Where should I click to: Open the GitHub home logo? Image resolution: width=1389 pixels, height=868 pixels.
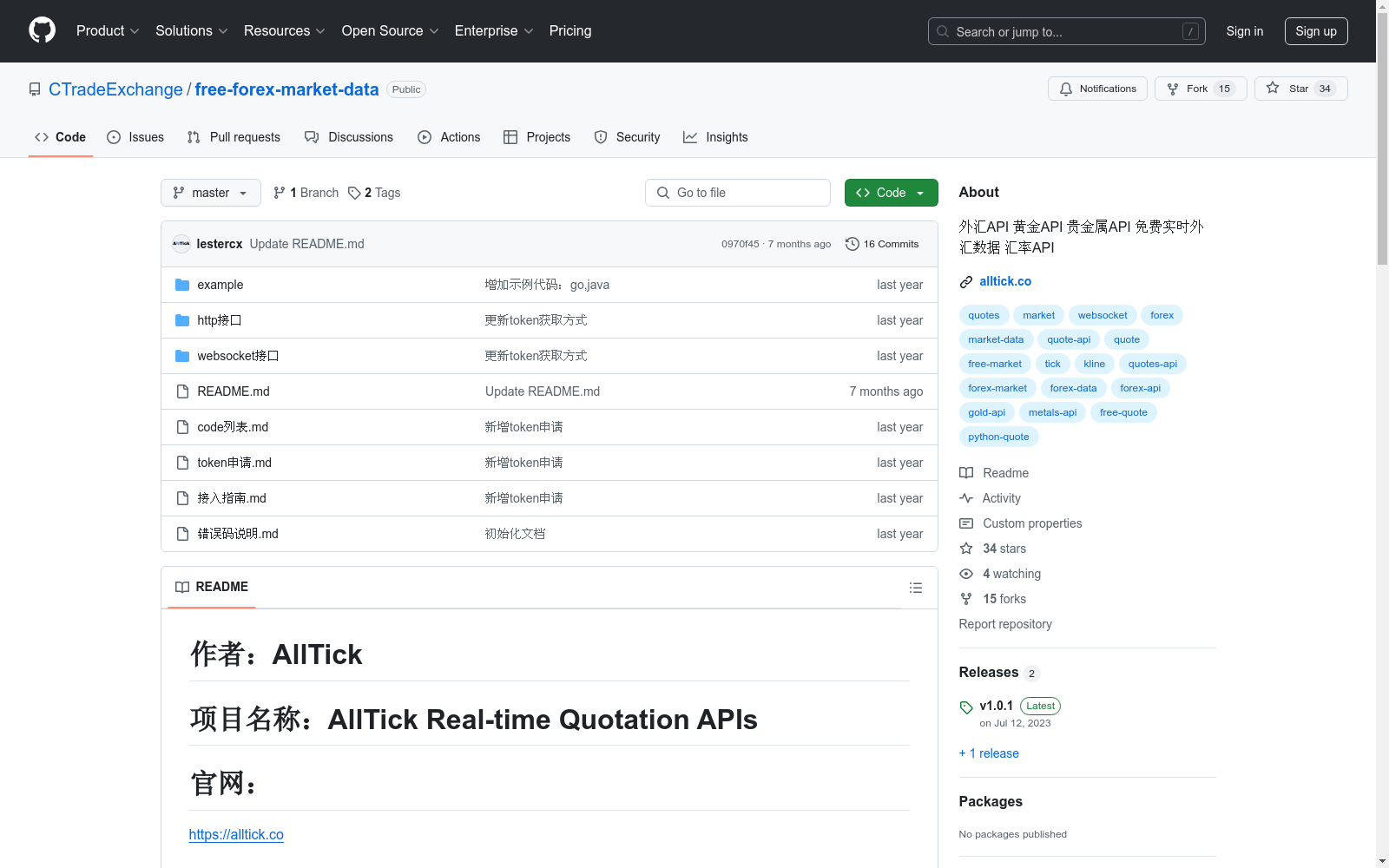coord(42,30)
